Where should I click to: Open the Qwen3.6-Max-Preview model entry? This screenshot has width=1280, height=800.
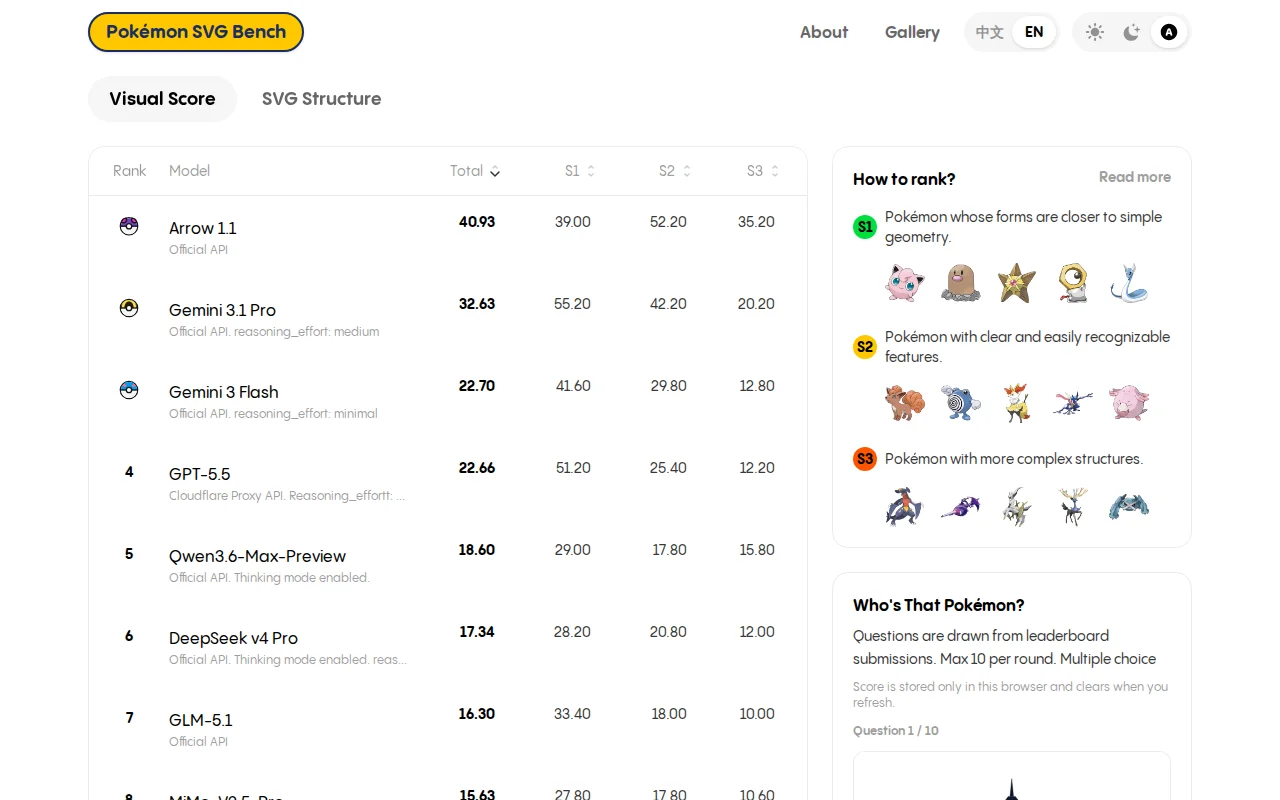tap(257, 556)
